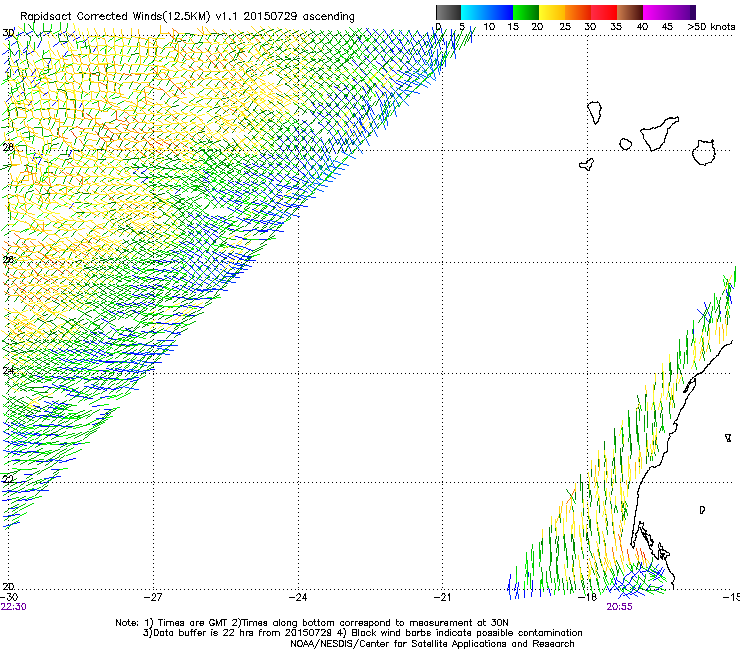Image resolution: width=740 pixels, height=650 pixels.
Task: Pick the orange 25-30 knots color segment
Action: [578, 12]
